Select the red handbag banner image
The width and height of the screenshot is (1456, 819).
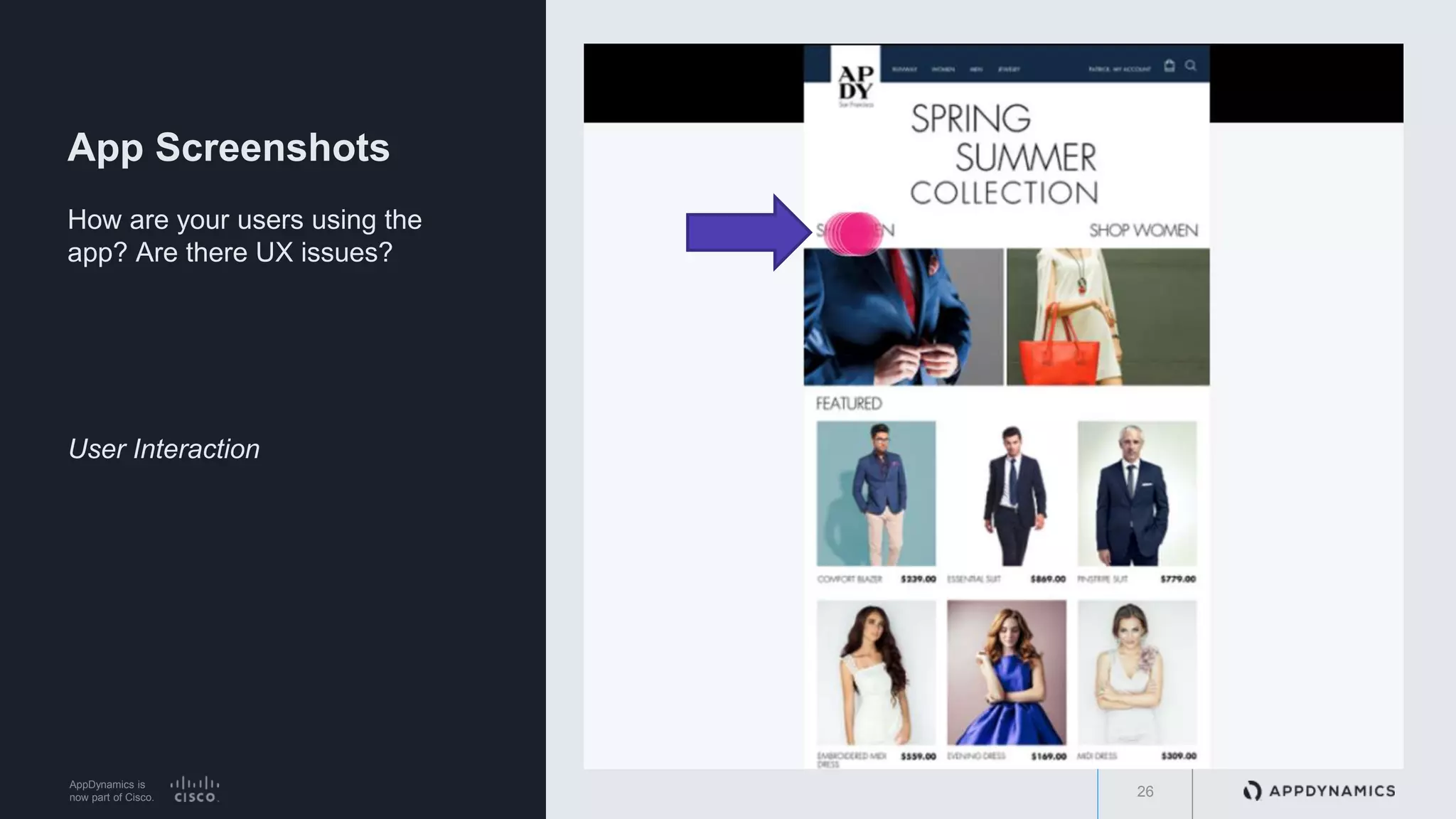point(1108,316)
